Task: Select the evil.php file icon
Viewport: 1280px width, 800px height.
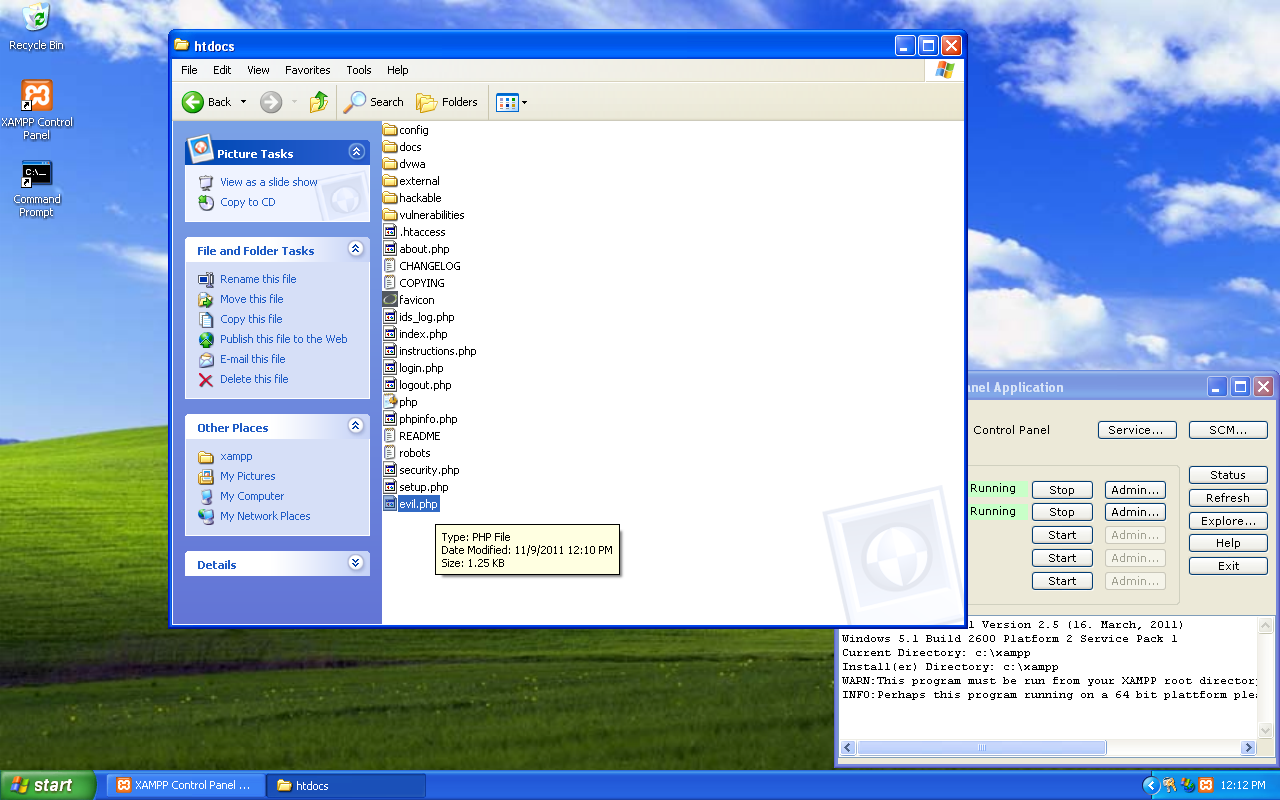Action: pos(390,504)
